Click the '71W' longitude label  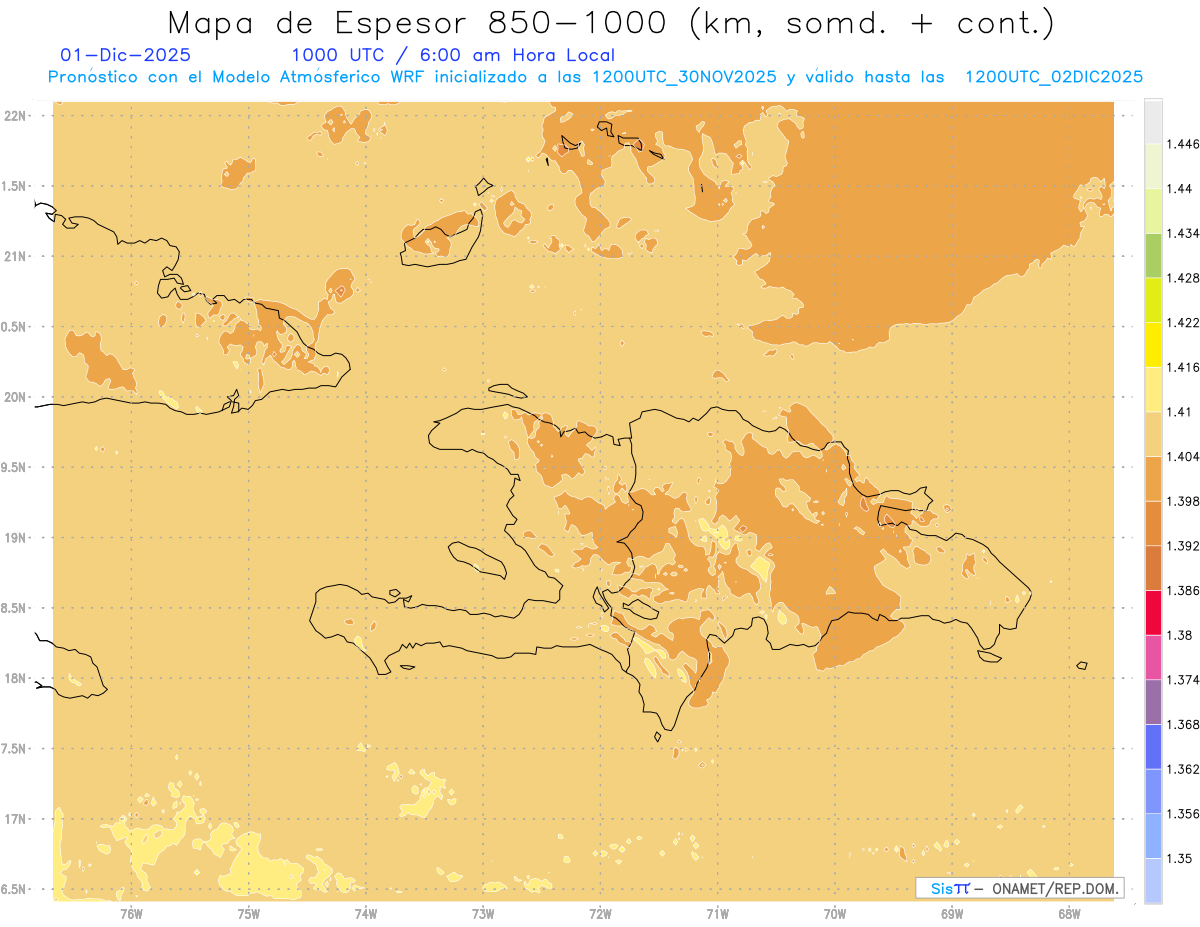(717, 913)
